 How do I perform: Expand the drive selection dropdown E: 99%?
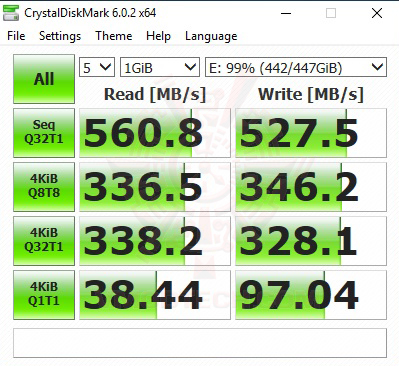(x=296, y=67)
